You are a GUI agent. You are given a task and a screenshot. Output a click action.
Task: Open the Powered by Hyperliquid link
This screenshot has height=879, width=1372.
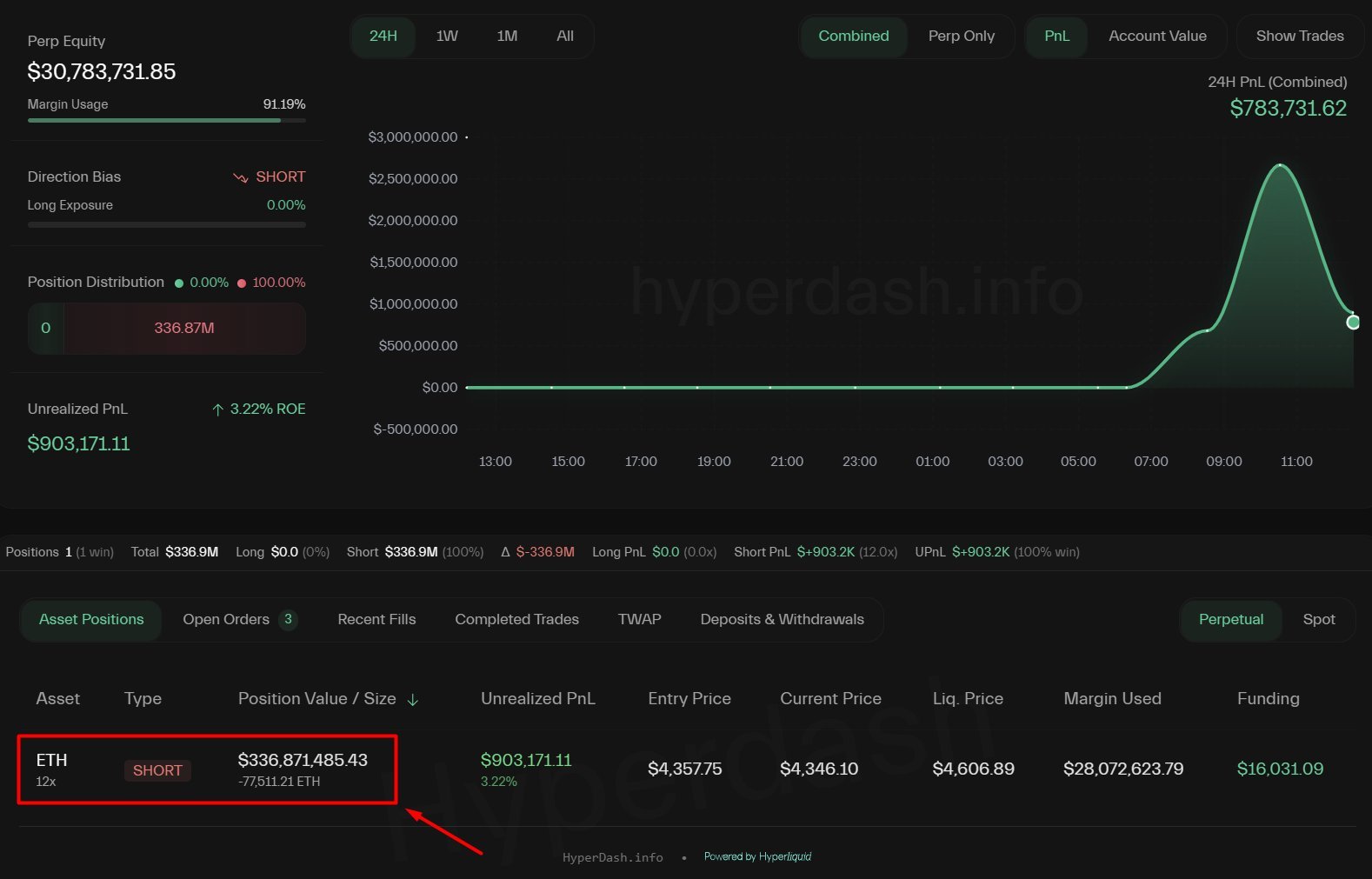pos(757,857)
